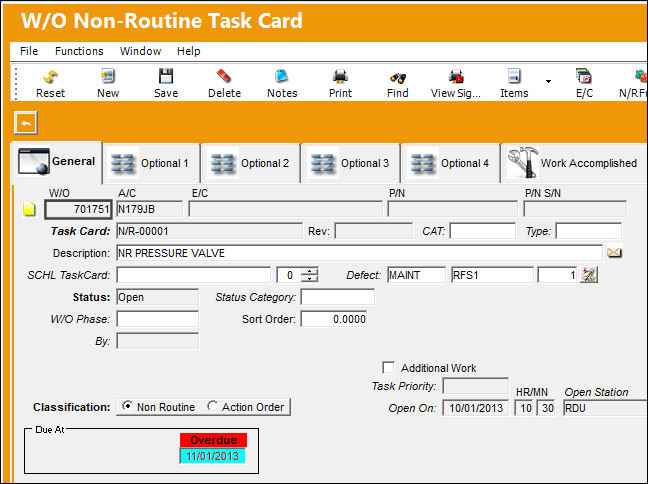Click the Task Card field N/R-00001
The height and width of the screenshot is (484, 648).
209,231
